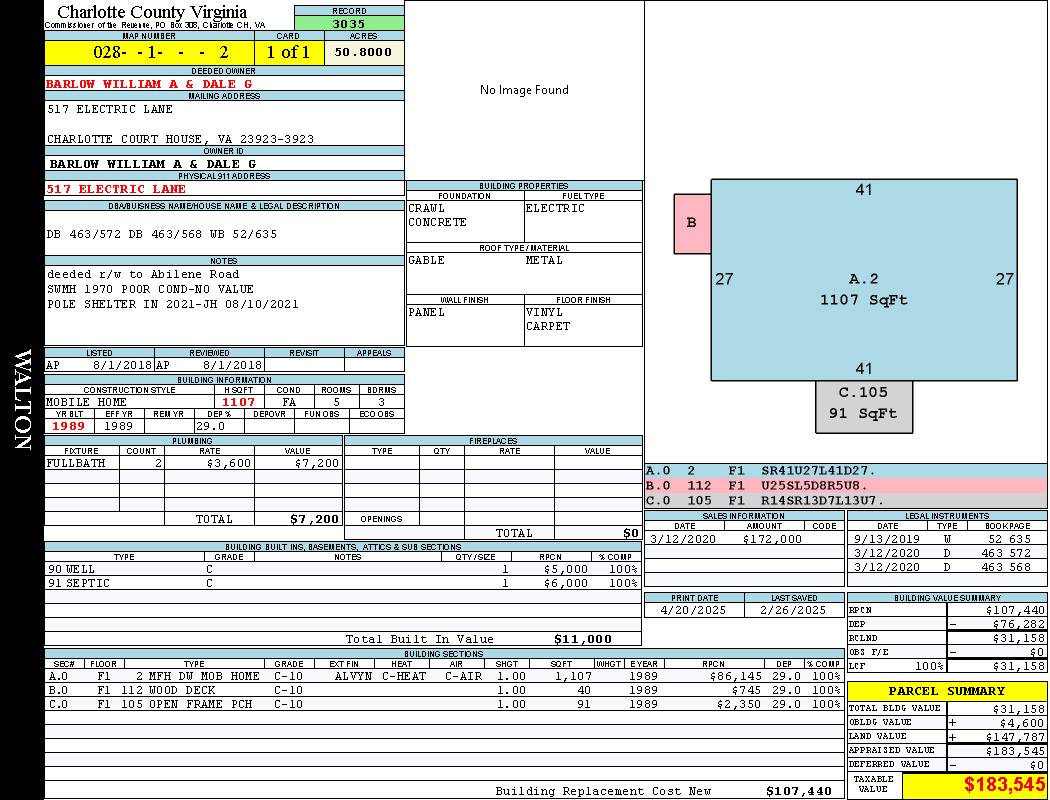Click the red physical 911 address 517 Electric Lane

click(x=116, y=189)
